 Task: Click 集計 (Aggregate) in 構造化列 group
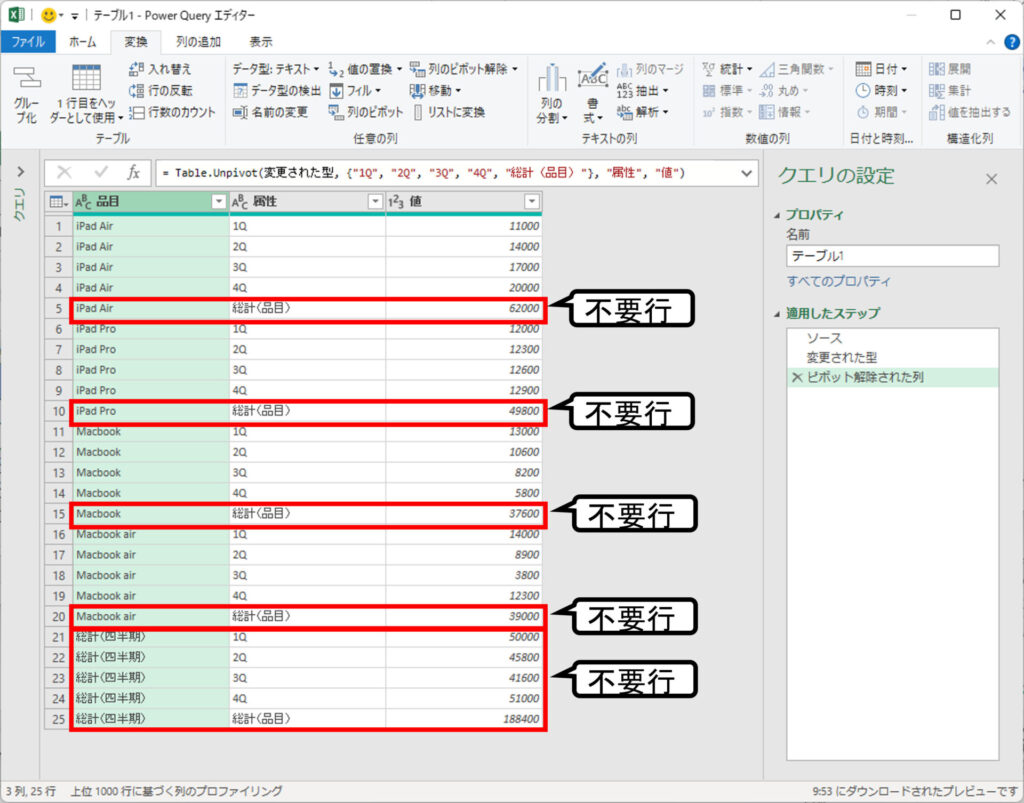tap(950, 90)
